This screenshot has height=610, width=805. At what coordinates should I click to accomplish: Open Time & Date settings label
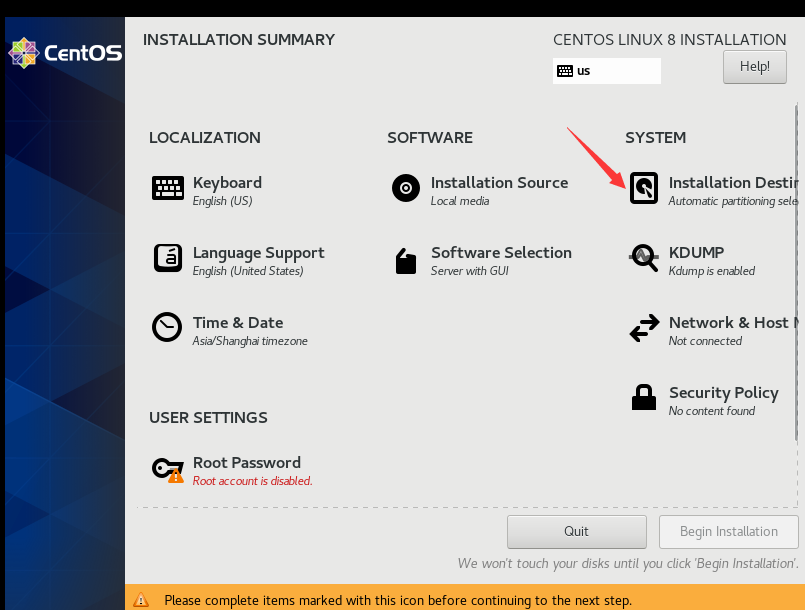[238, 323]
